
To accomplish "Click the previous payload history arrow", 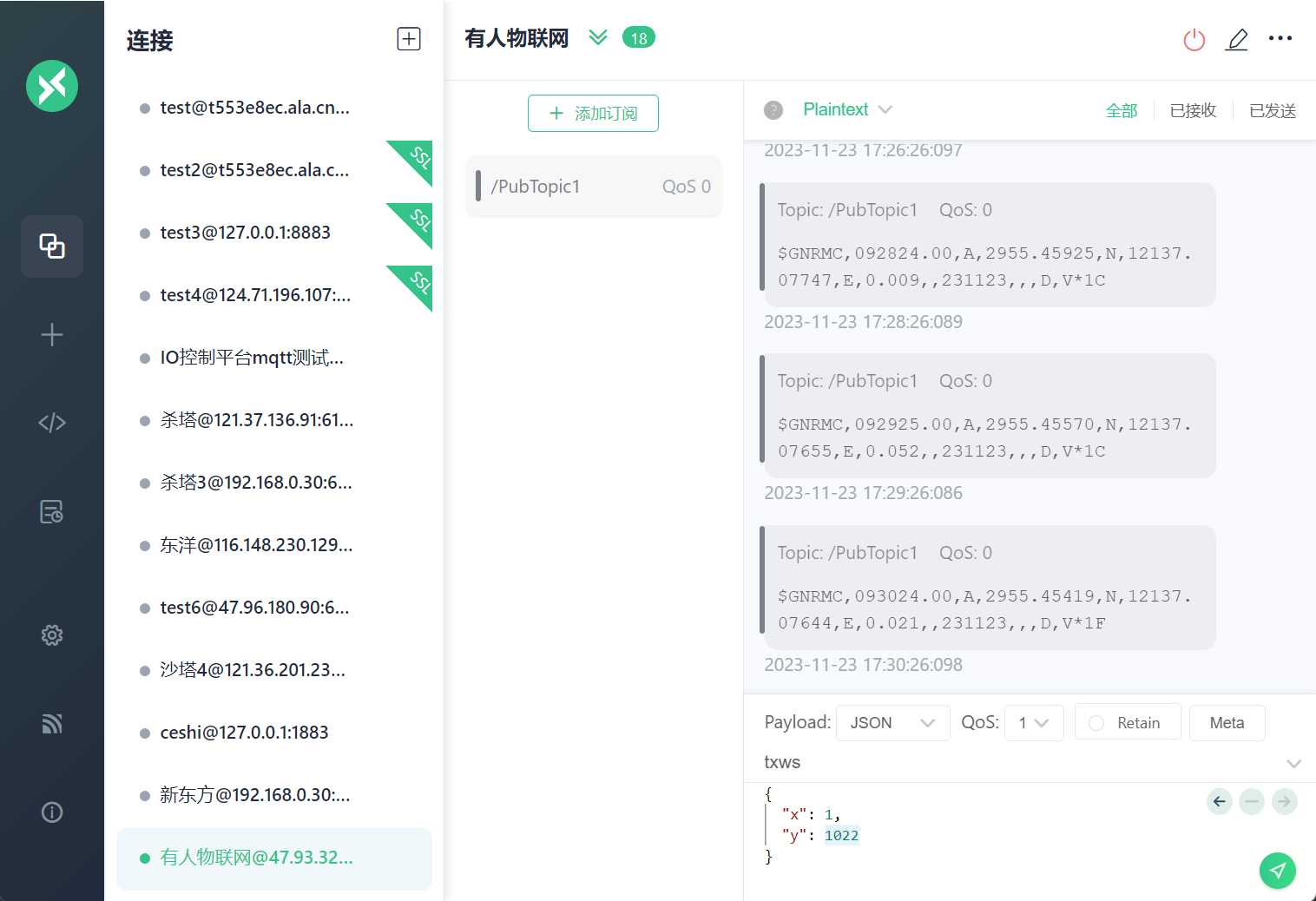I will pyautogui.click(x=1219, y=801).
